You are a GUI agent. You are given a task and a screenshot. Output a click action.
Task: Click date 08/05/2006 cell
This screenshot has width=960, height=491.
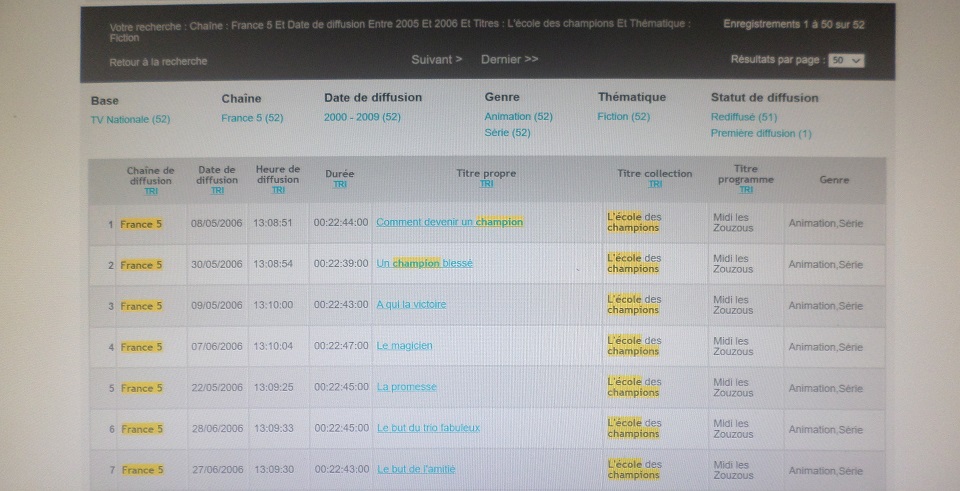[217, 223]
